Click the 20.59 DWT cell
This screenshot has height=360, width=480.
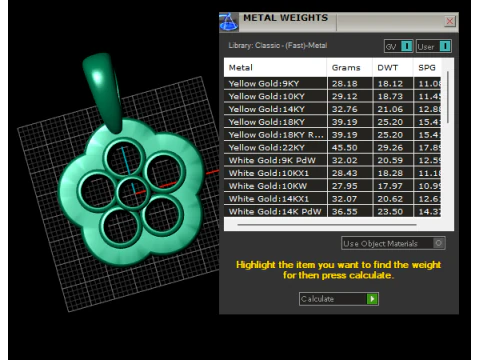coord(393,160)
